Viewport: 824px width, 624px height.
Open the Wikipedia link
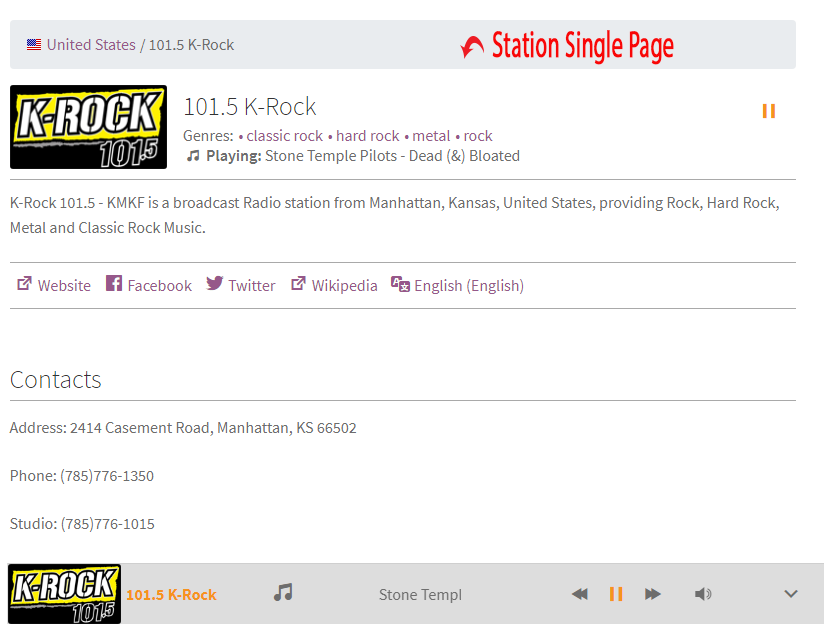coord(344,285)
